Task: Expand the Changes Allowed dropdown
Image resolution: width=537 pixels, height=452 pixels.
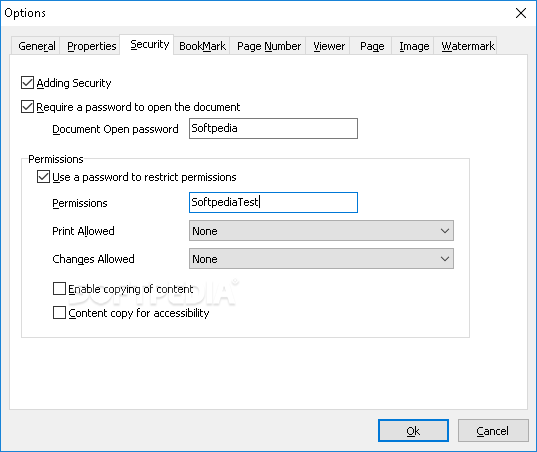Action: pyautogui.click(x=321, y=259)
